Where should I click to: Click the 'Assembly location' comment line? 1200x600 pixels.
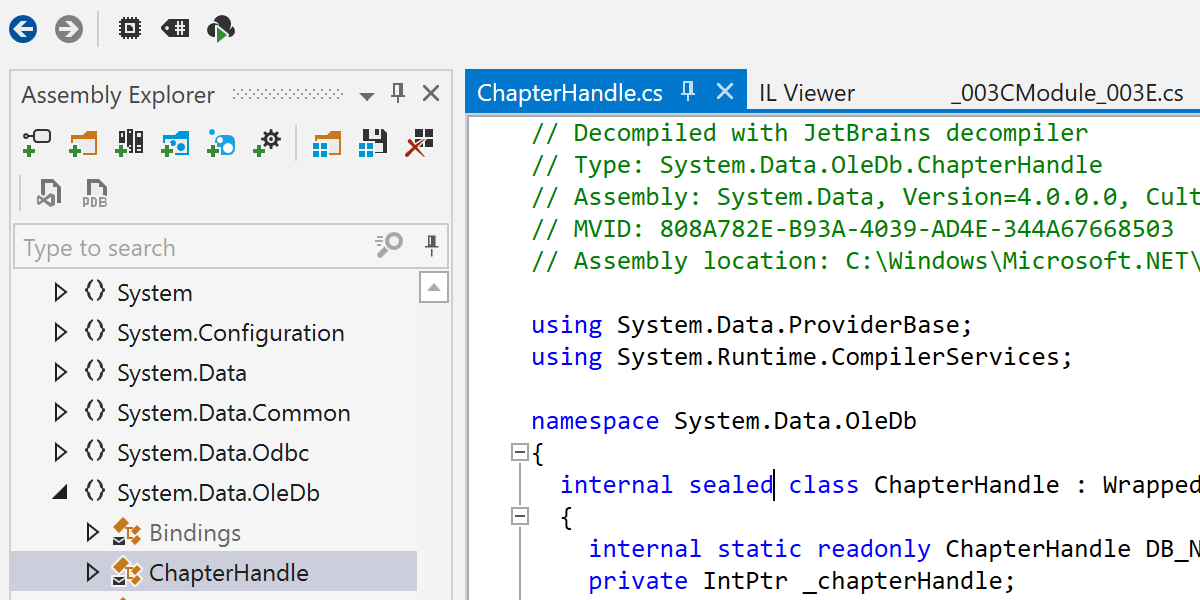pyautogui.click(x=865, y=261)
